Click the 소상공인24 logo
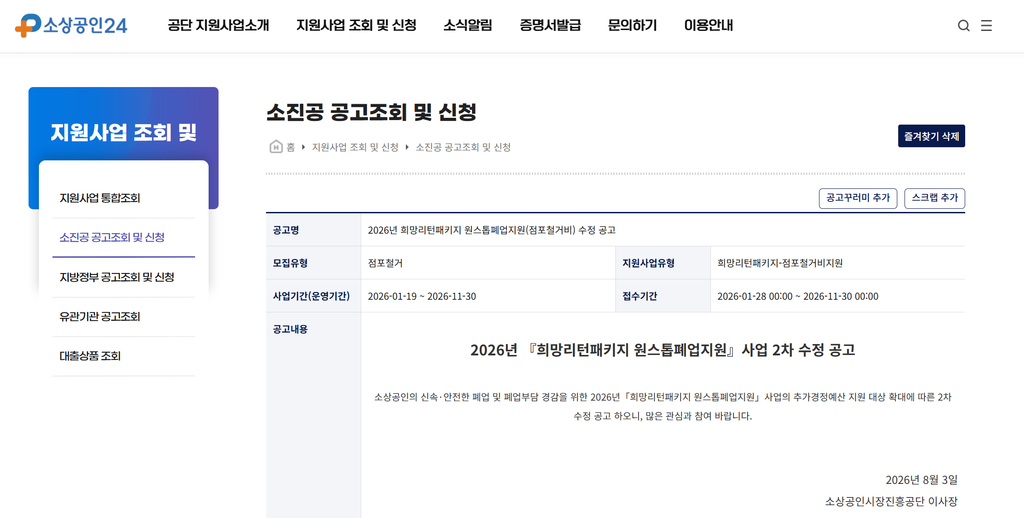Screen dimensions: 1024x518 pos(71,25)
